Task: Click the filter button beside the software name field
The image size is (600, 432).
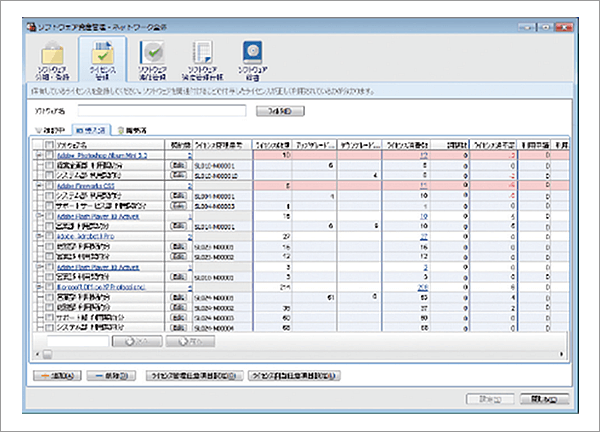Action: [x=279, y=111]
